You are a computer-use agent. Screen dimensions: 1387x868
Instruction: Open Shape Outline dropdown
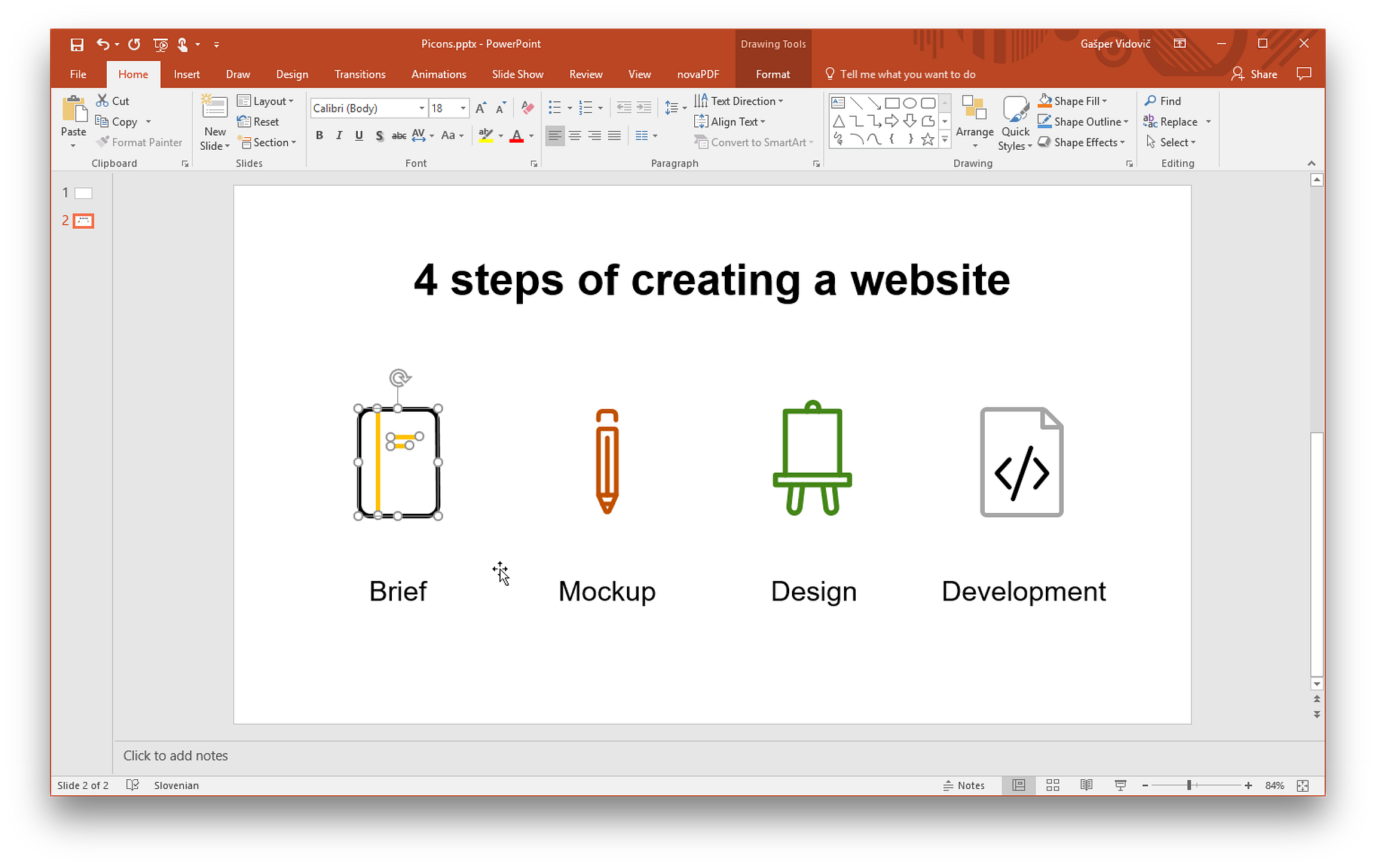coord(1083,121)
